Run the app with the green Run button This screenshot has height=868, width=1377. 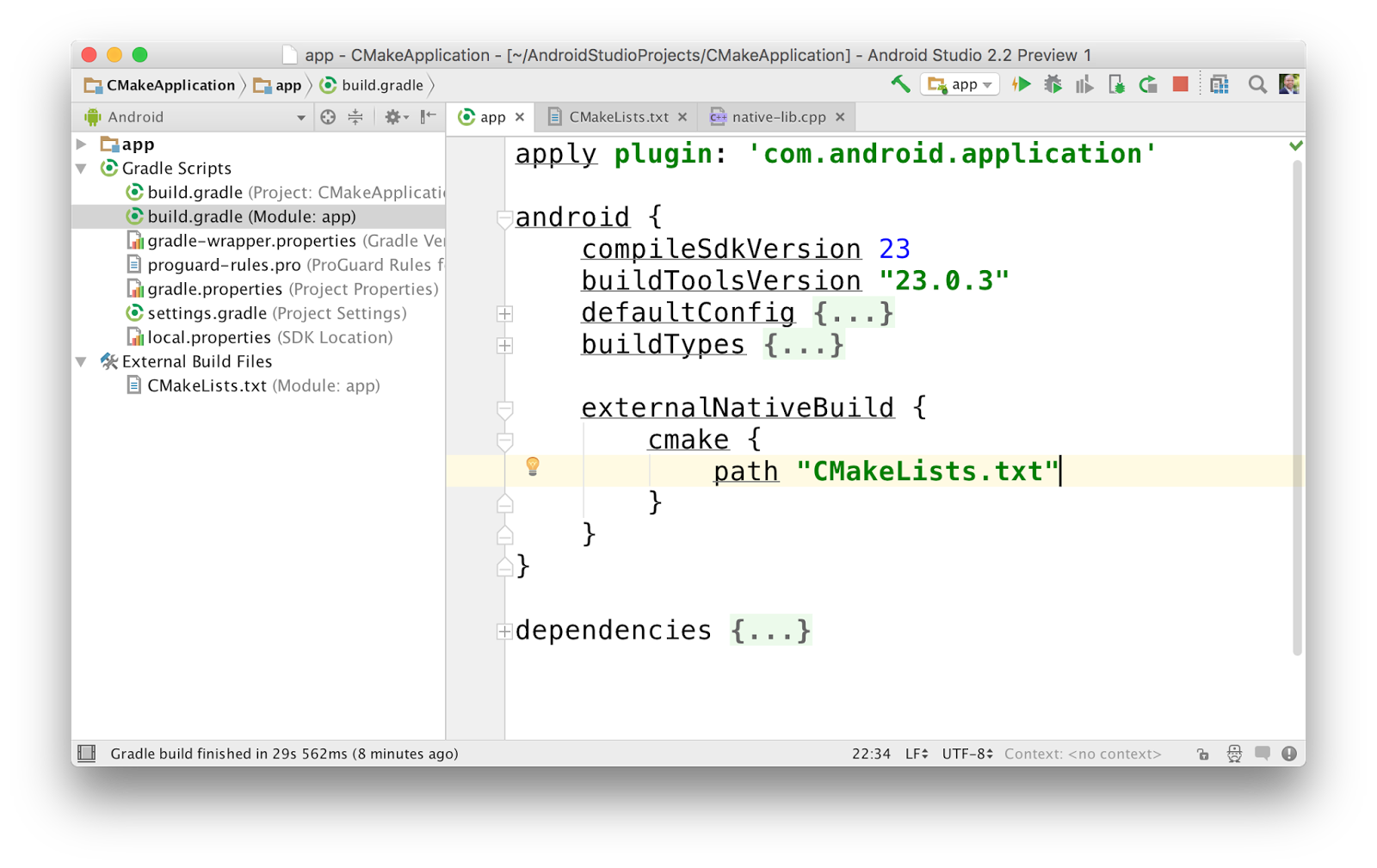coord(1022,84)
